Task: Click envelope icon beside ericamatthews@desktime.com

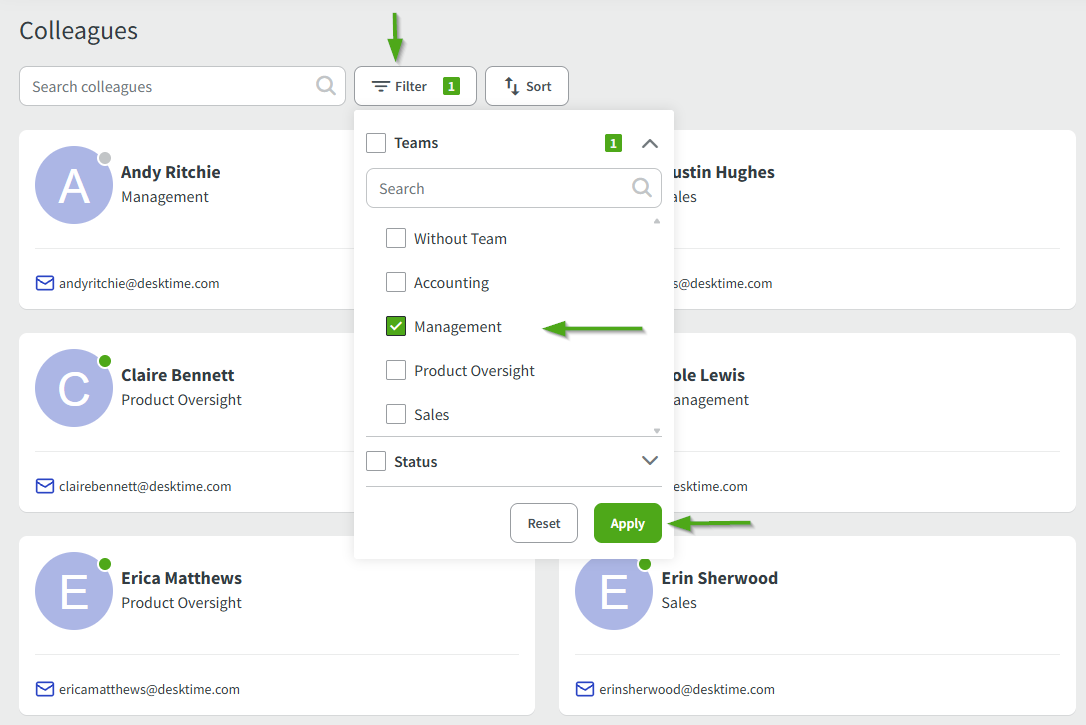Action: tap(44, 689)
